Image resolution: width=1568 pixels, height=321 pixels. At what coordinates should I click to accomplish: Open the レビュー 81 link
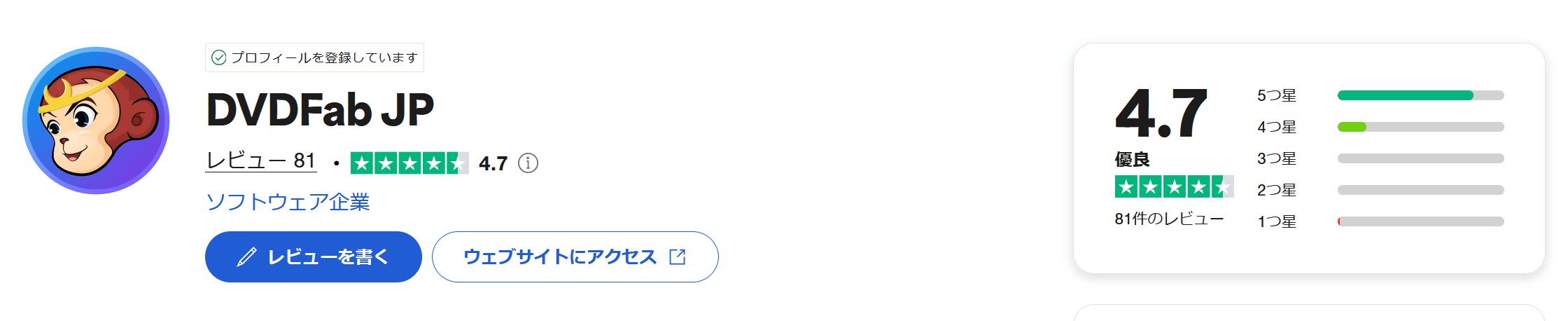click(x=261, y=160)
